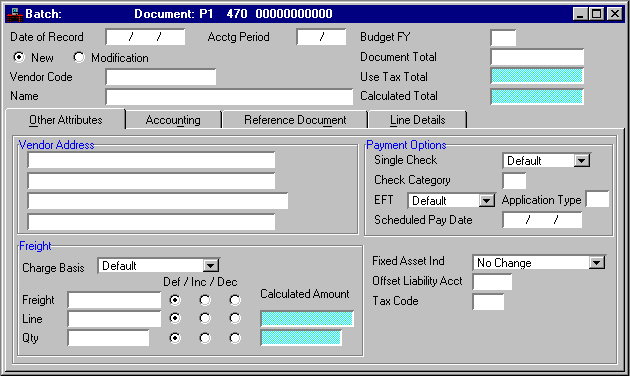The image size is (630, 376).
Task: Open the EFT dropdown
Action: (486, 200)
